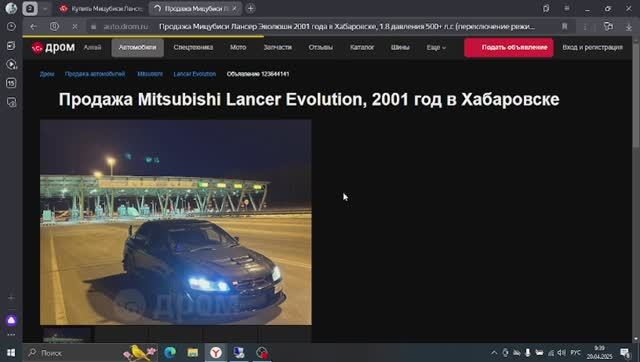The width and height of the screenshot is (640, 362).
Task: Select the Автомобили section
Action: pos(138,48)
